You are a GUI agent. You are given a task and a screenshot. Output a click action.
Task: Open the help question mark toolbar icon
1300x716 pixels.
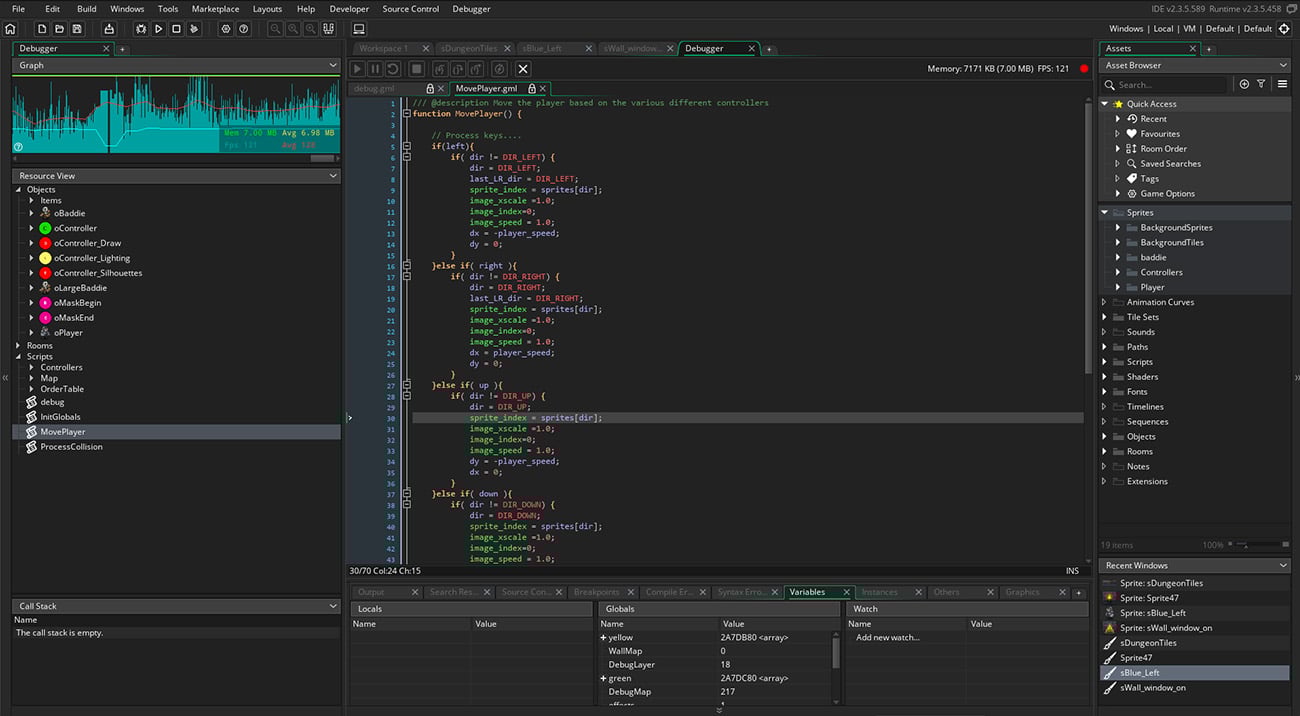click(243, 29)
